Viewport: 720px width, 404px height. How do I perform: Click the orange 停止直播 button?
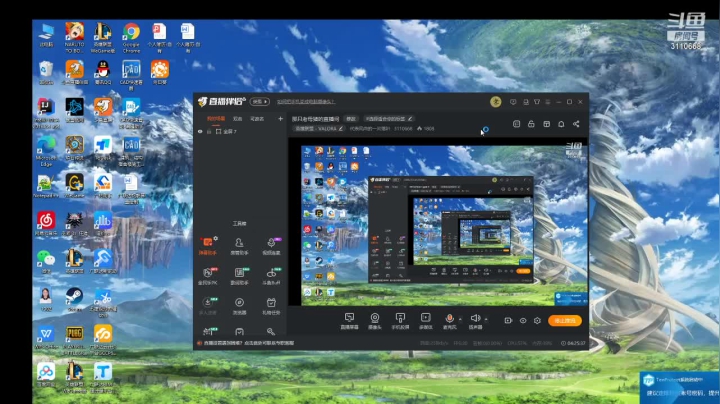[x=565, y=320]
